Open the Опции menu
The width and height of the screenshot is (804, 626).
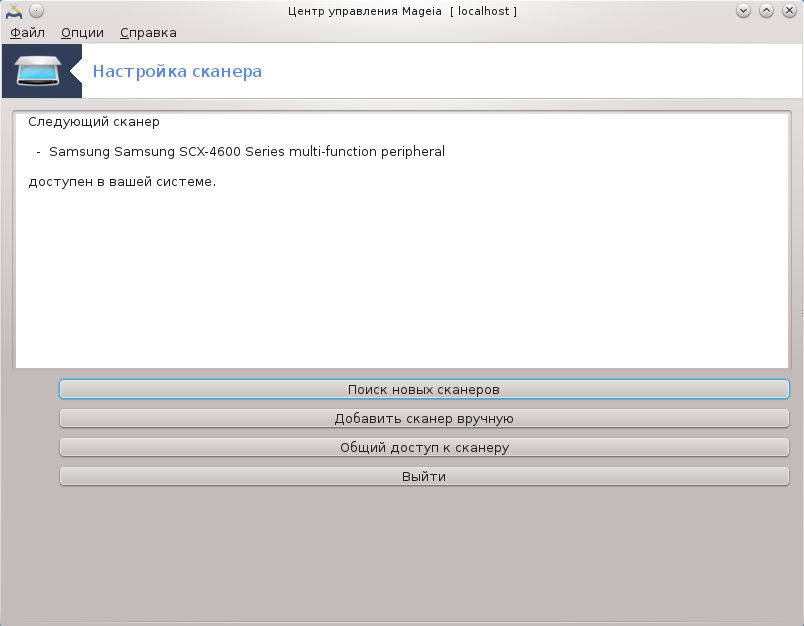click(x=82, y=33)
